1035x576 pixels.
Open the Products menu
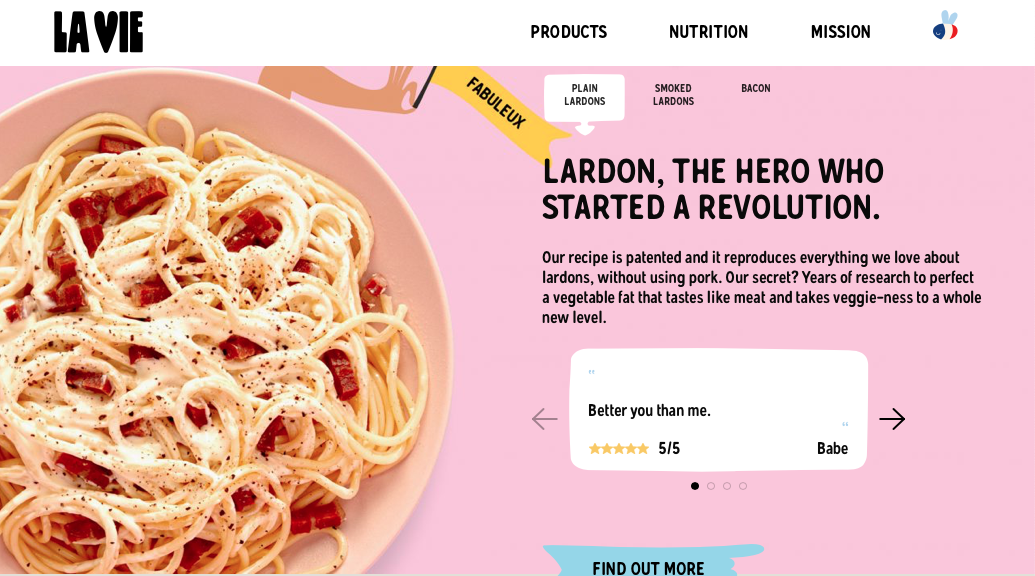coord(568,32)
